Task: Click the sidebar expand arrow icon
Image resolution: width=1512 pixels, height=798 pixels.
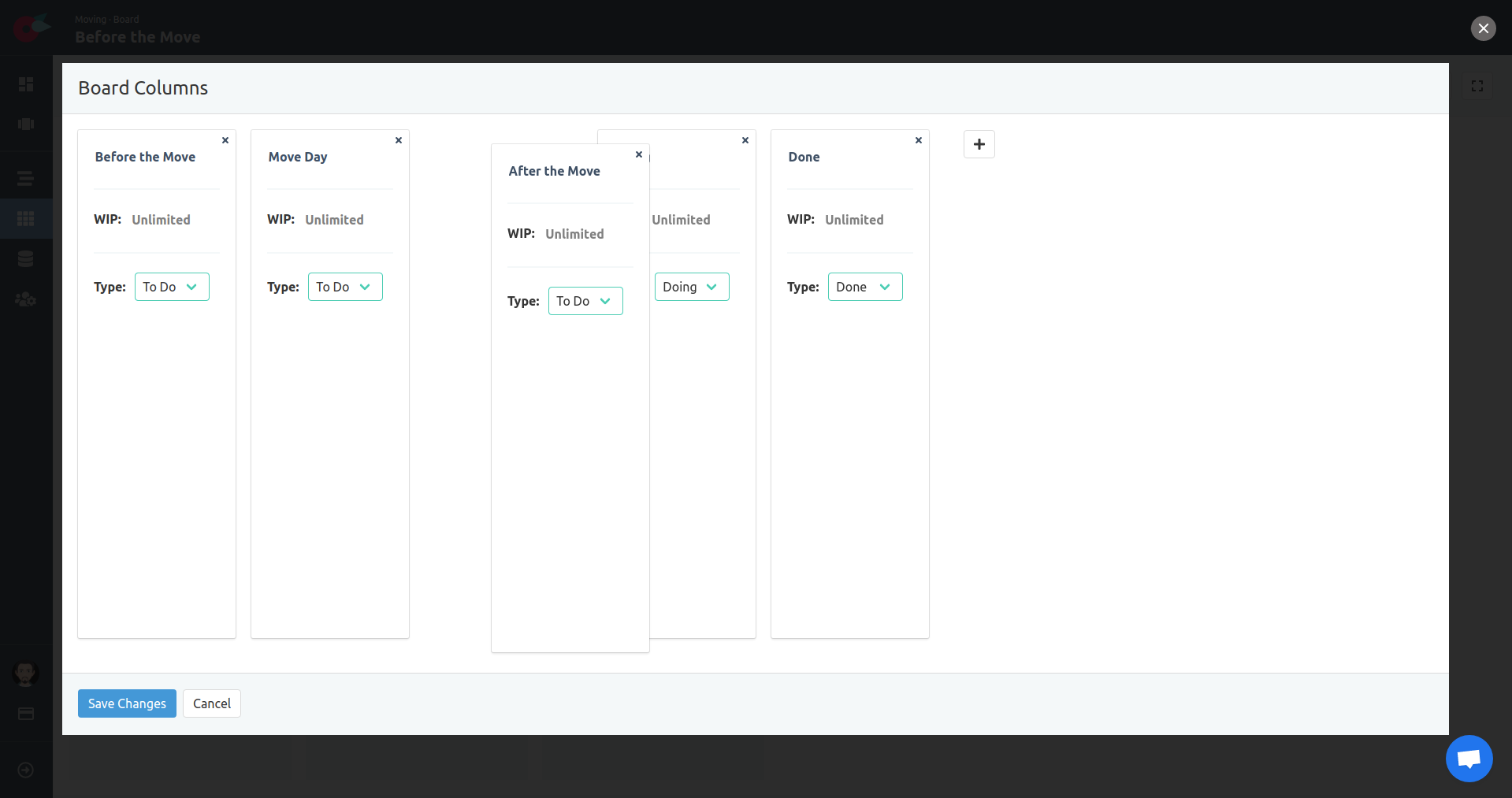Action: 26,770
